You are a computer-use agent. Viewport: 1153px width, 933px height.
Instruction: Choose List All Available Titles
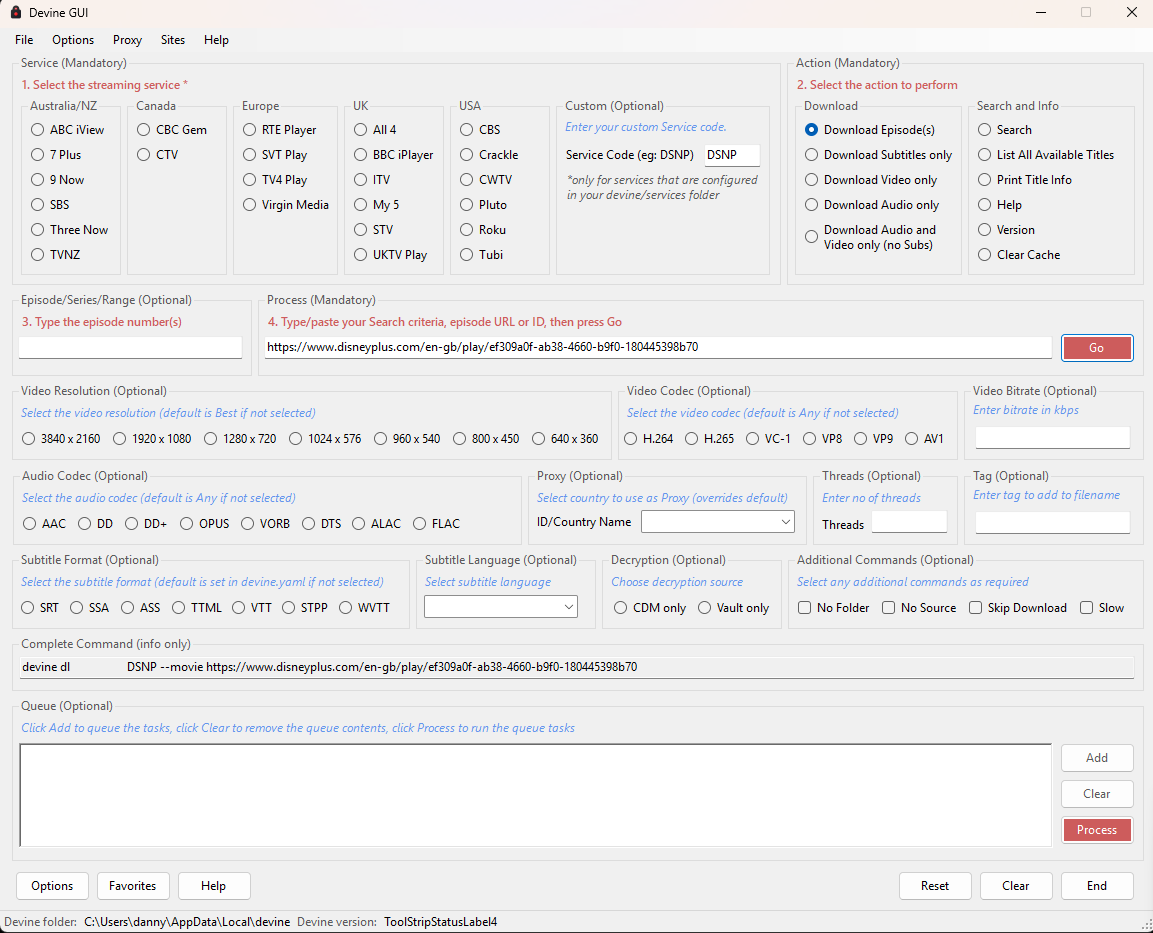(x=1046, y=154)
